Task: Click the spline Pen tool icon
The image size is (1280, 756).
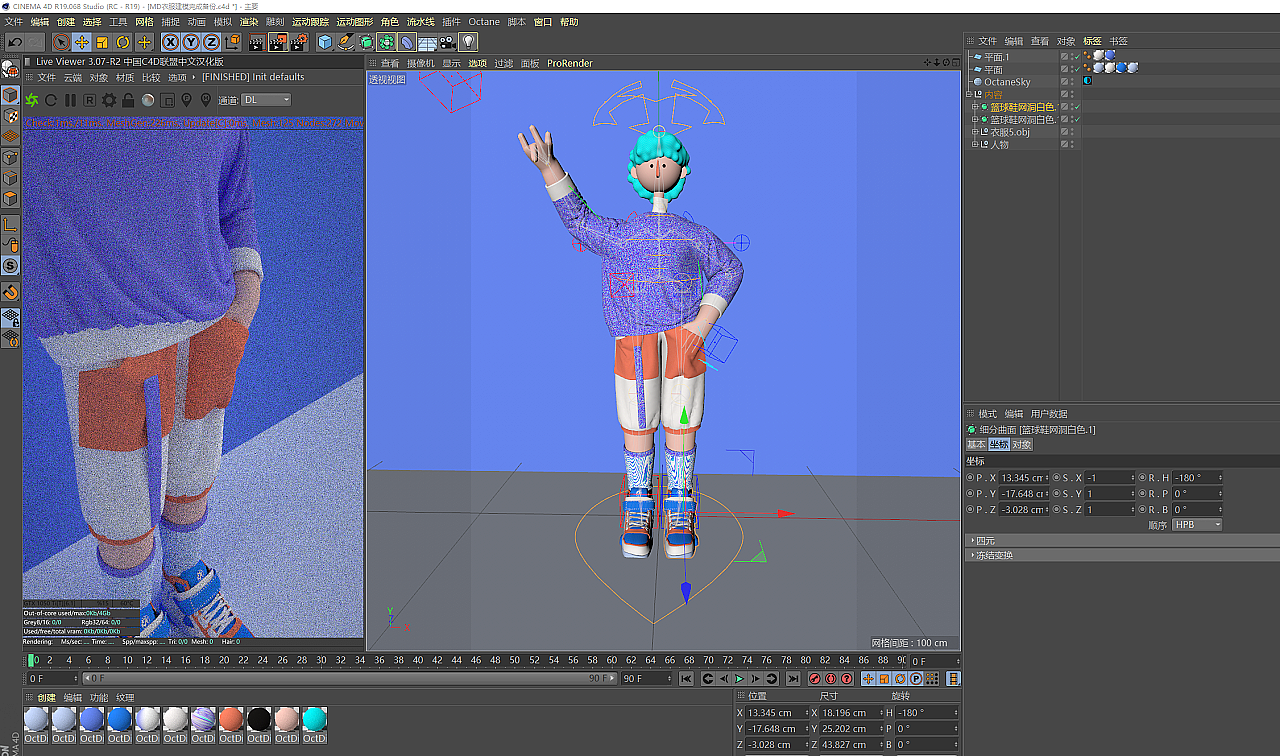Action: 346,42
